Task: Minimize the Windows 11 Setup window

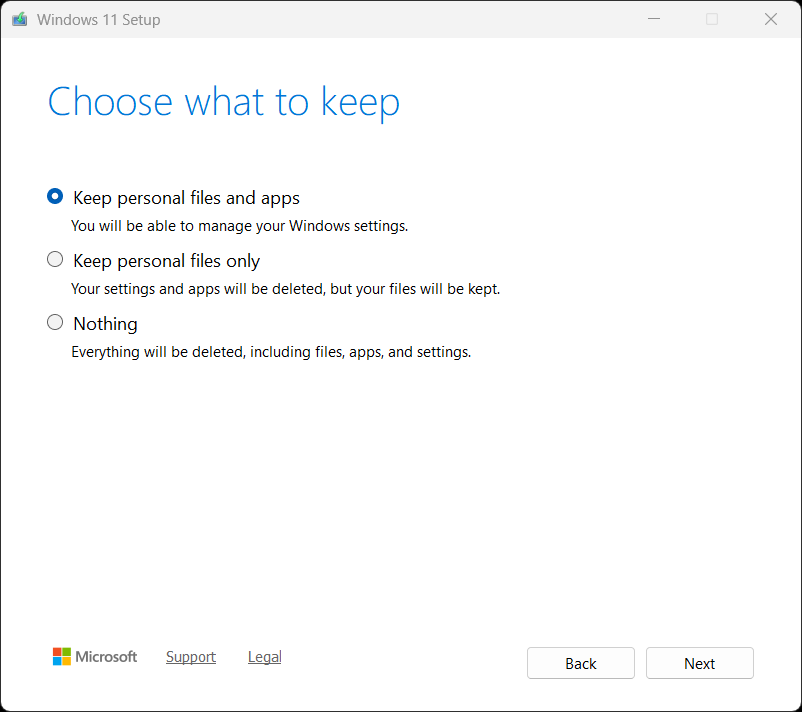Action: click(654, 19)
